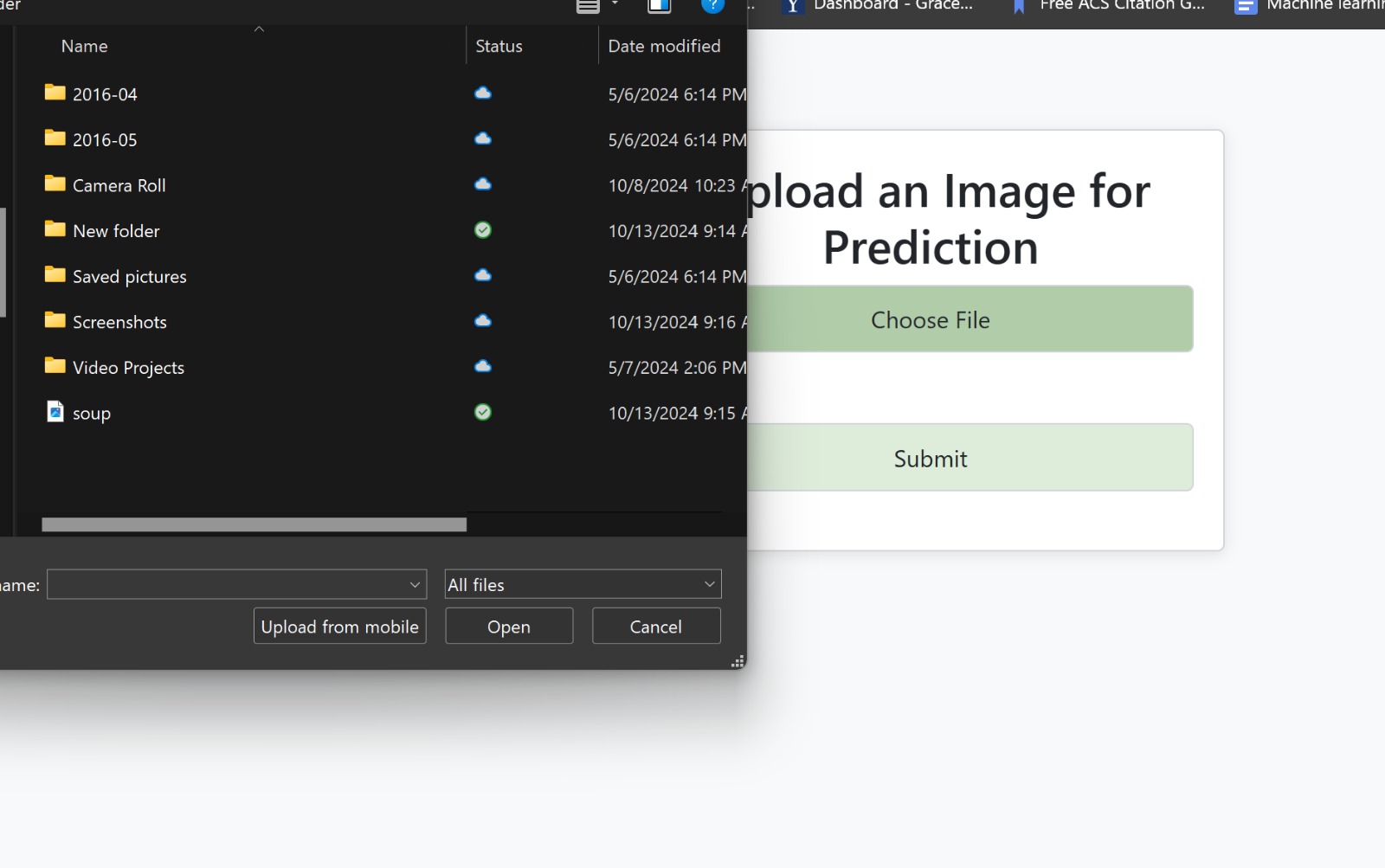Click the Saved pictures folder icon
This screenshot has width=1385, height=868.
55,275
